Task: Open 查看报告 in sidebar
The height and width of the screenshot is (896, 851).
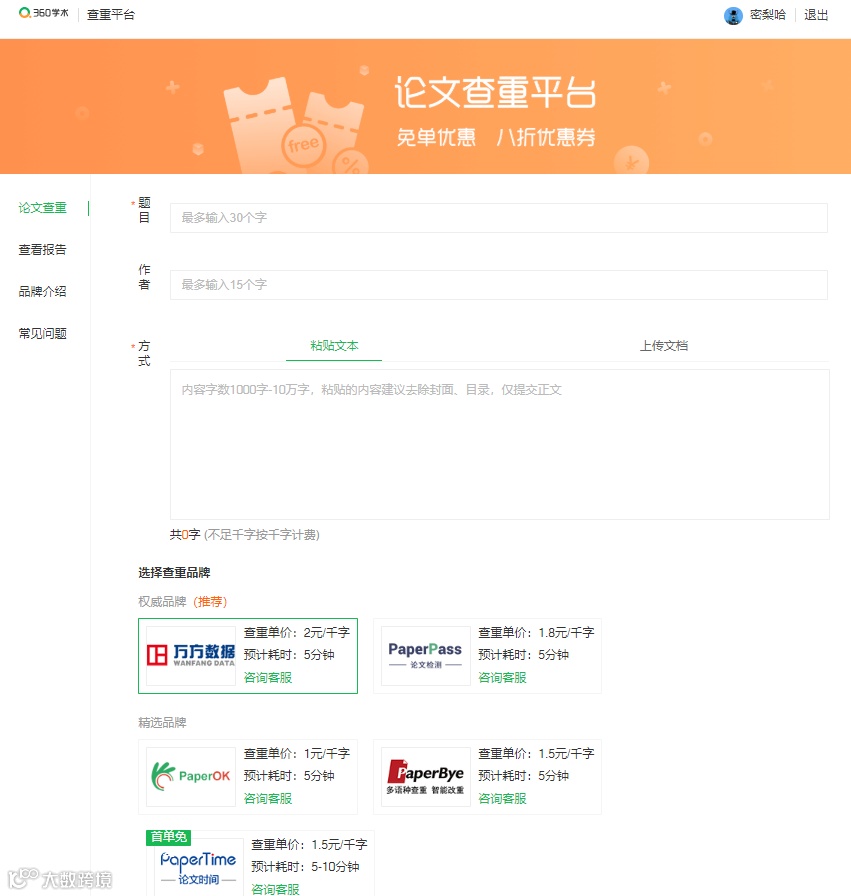Action: pyautogui.click(x=42, y=250)
